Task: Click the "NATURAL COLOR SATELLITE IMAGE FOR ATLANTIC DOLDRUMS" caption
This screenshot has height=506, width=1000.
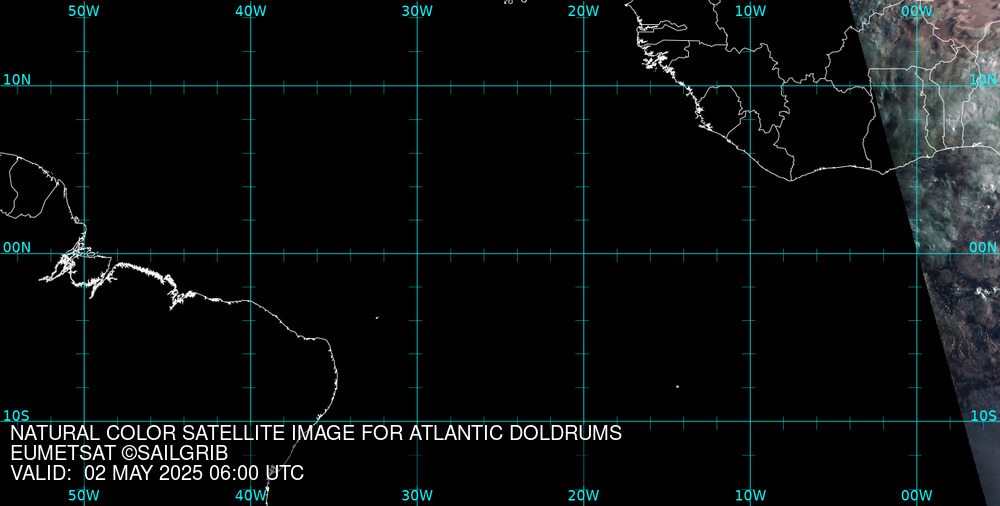Action: [x=316, y=433]
